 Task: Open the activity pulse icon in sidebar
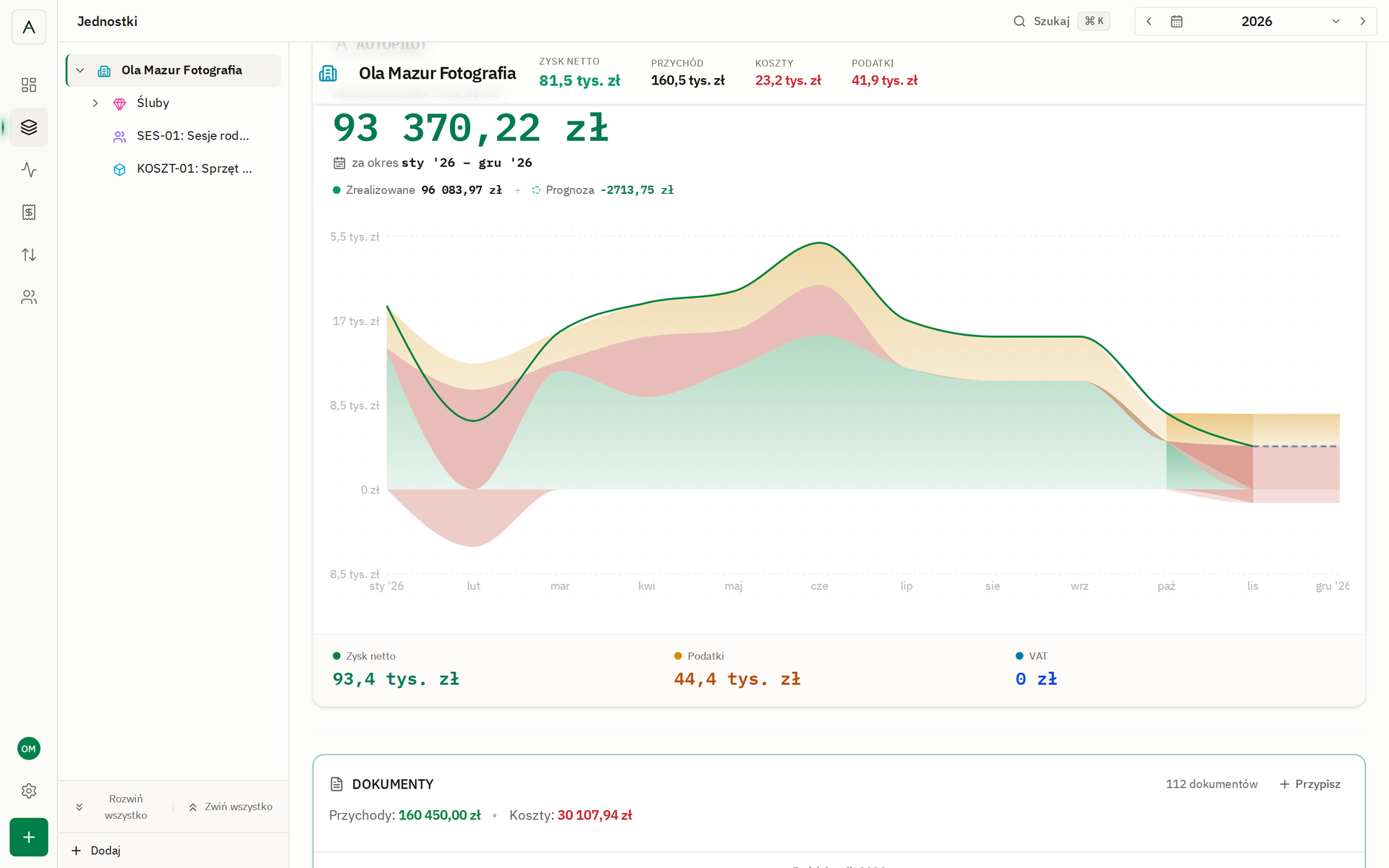[x=29, y=170]
